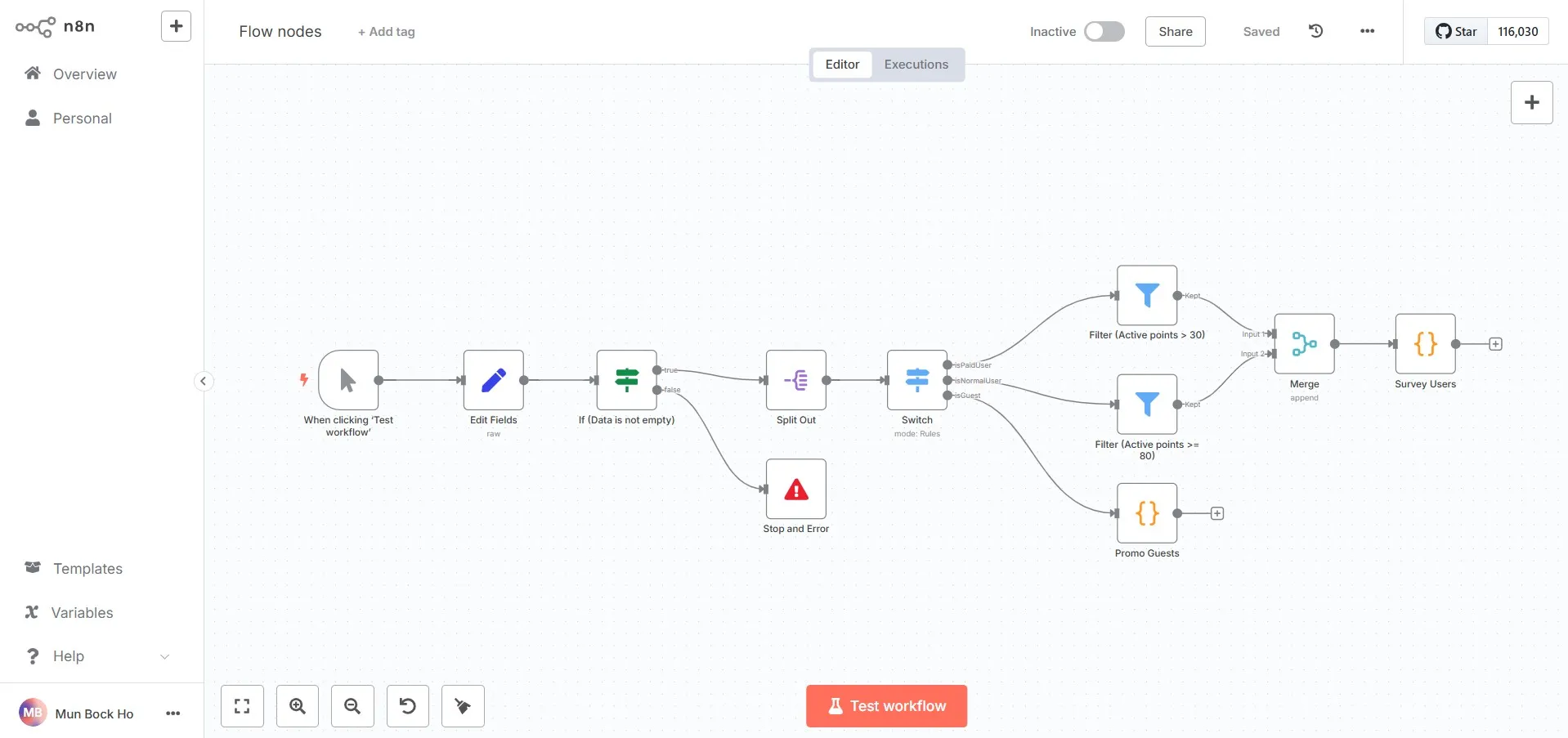
Task: Click the Flow nodes workflow title
Action: (x=280, y=31)
